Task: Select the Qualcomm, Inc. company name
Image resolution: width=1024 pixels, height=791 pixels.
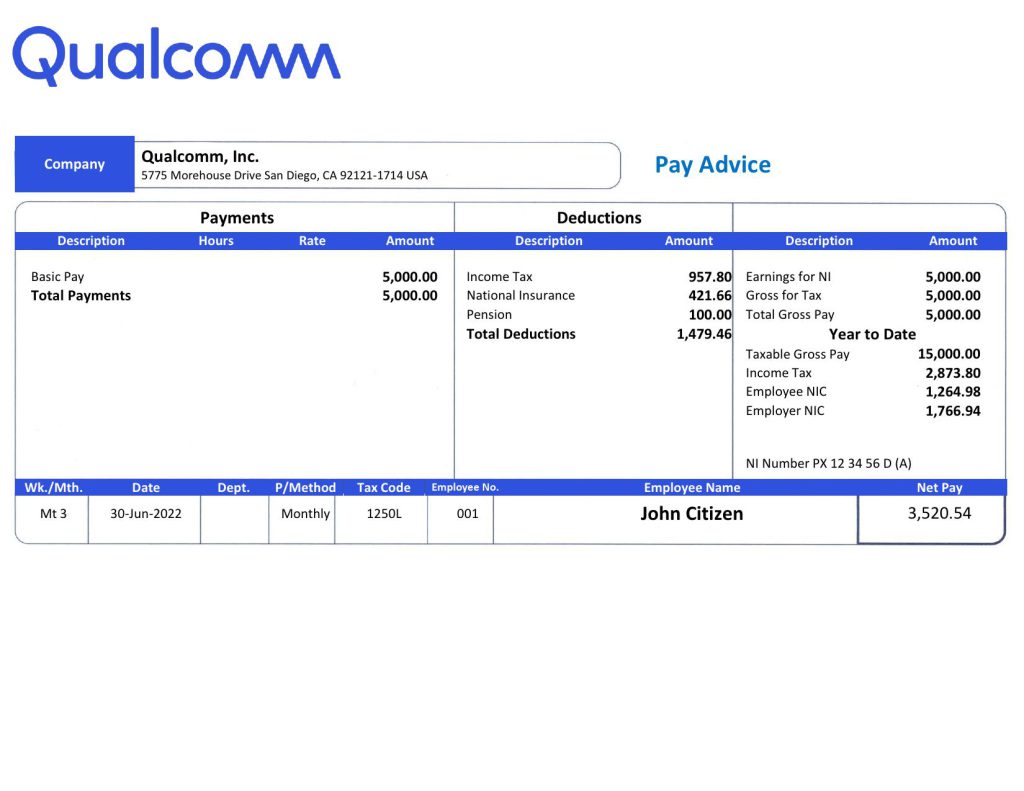Action: [x=200, y=156]
